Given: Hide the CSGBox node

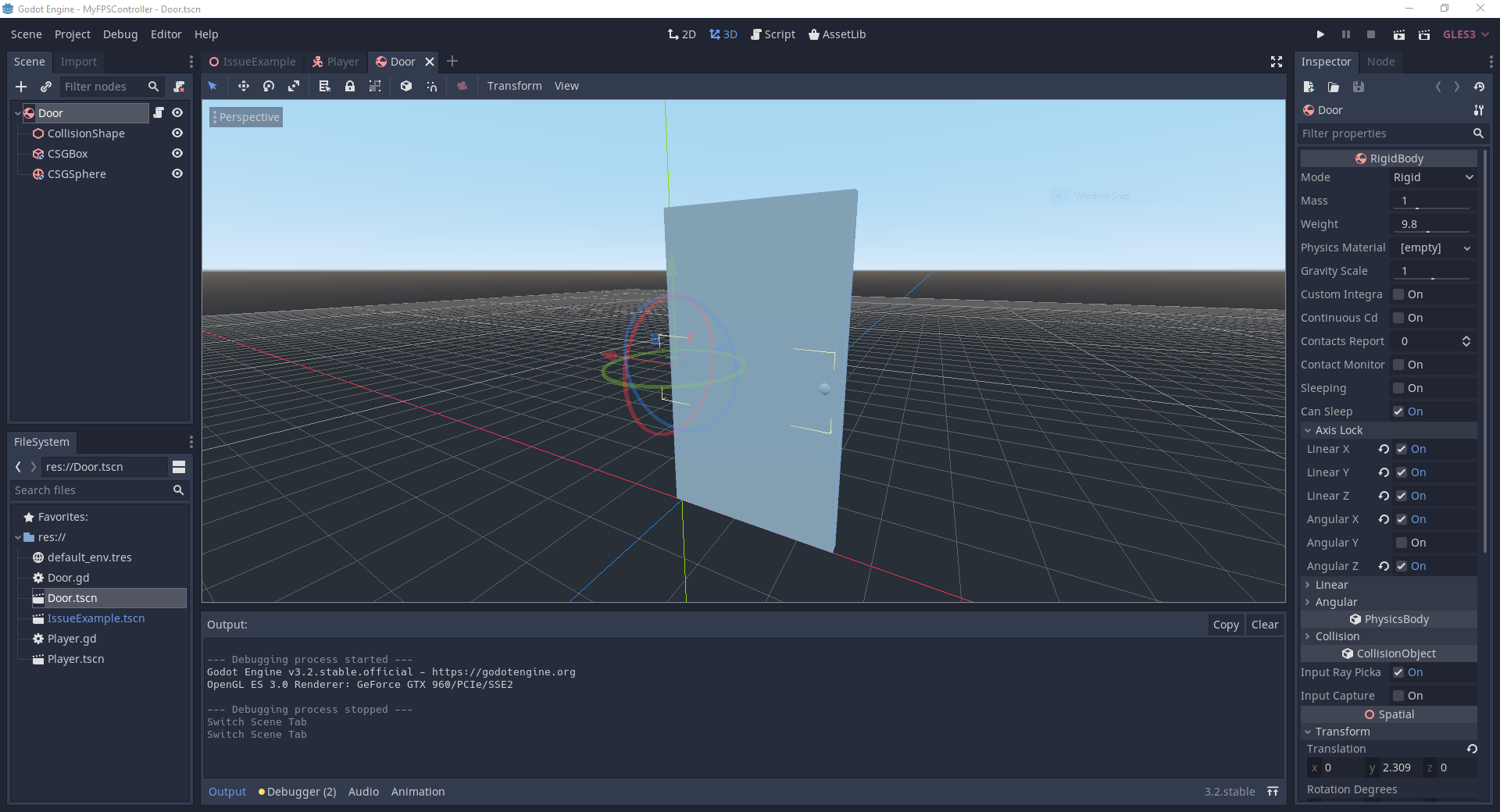Looking at the screenshot, I should click(x=177, y=154).
